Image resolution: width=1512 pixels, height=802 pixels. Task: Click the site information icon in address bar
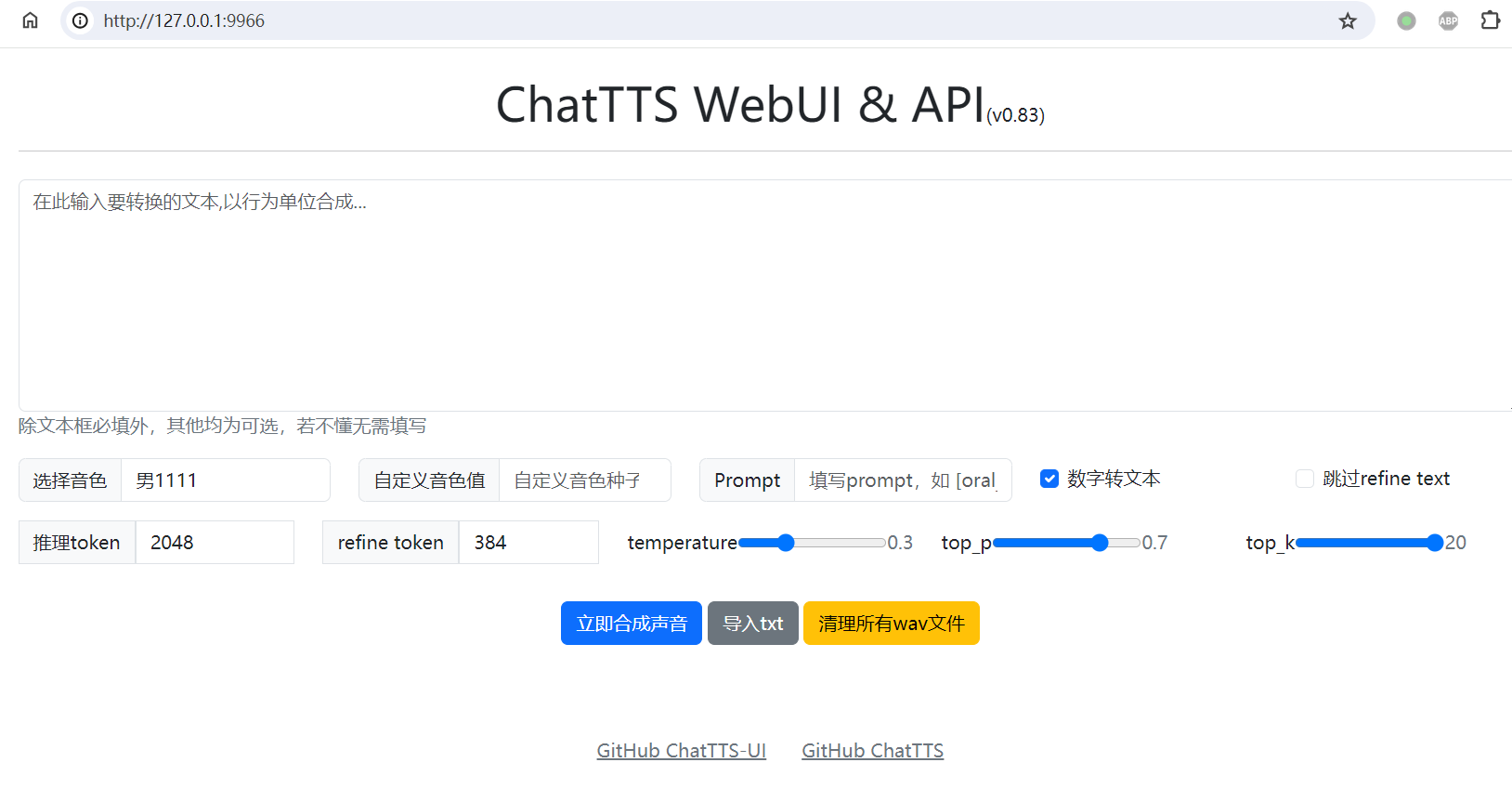tap(81, 20)
